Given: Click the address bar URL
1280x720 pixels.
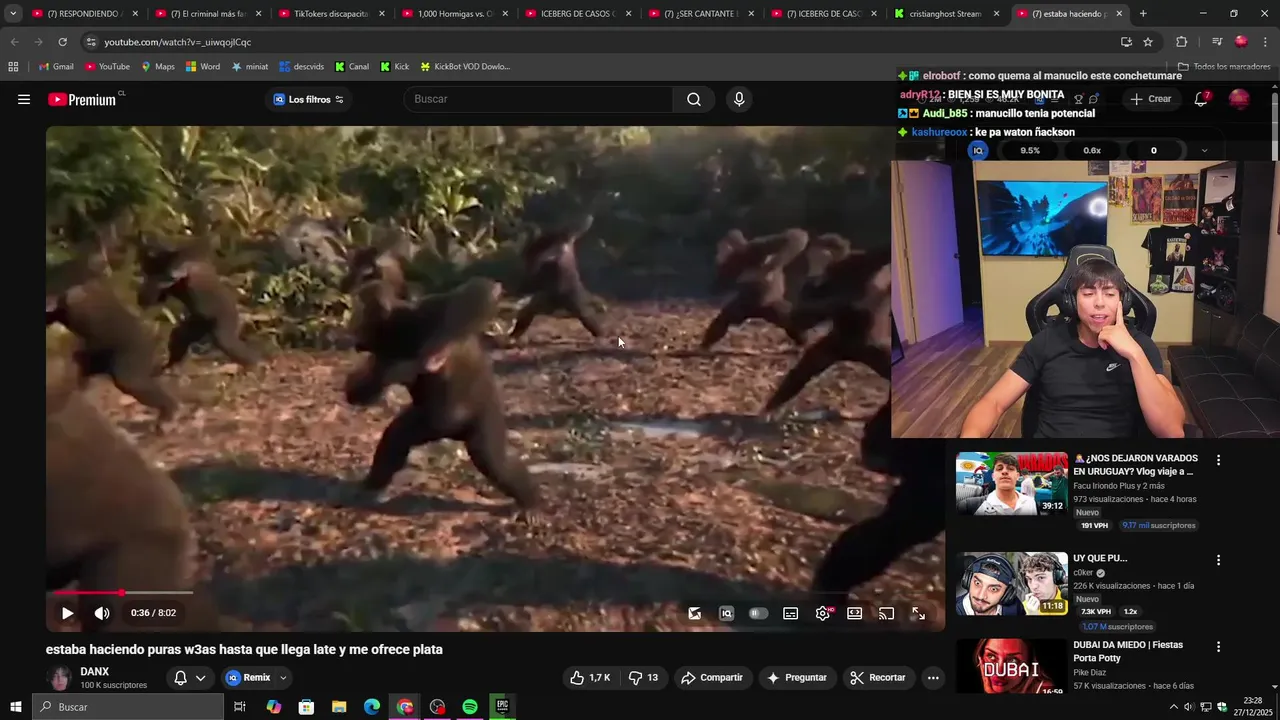Looking at the screenshot, I should pyautogui.click(x=177, y=42).
